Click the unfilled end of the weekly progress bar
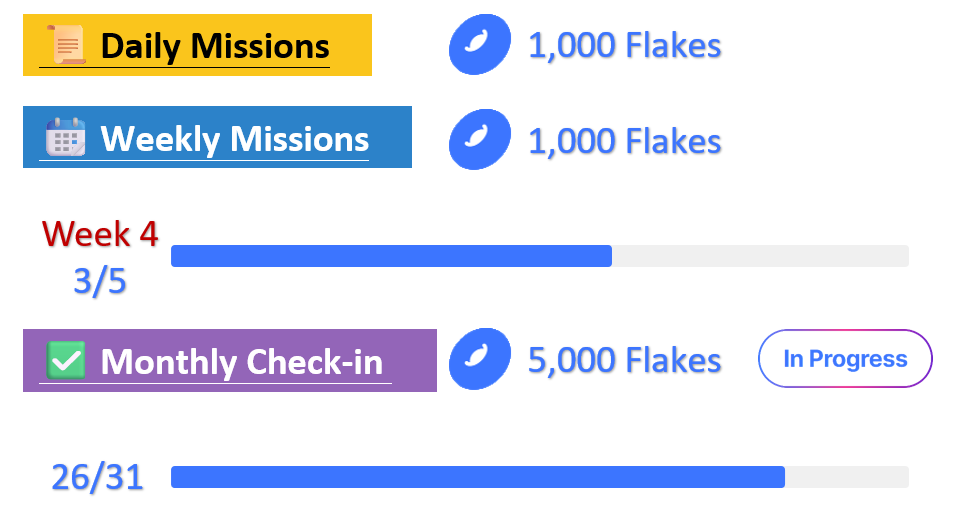This screenshot has height=531, width=959. [760, 256]
